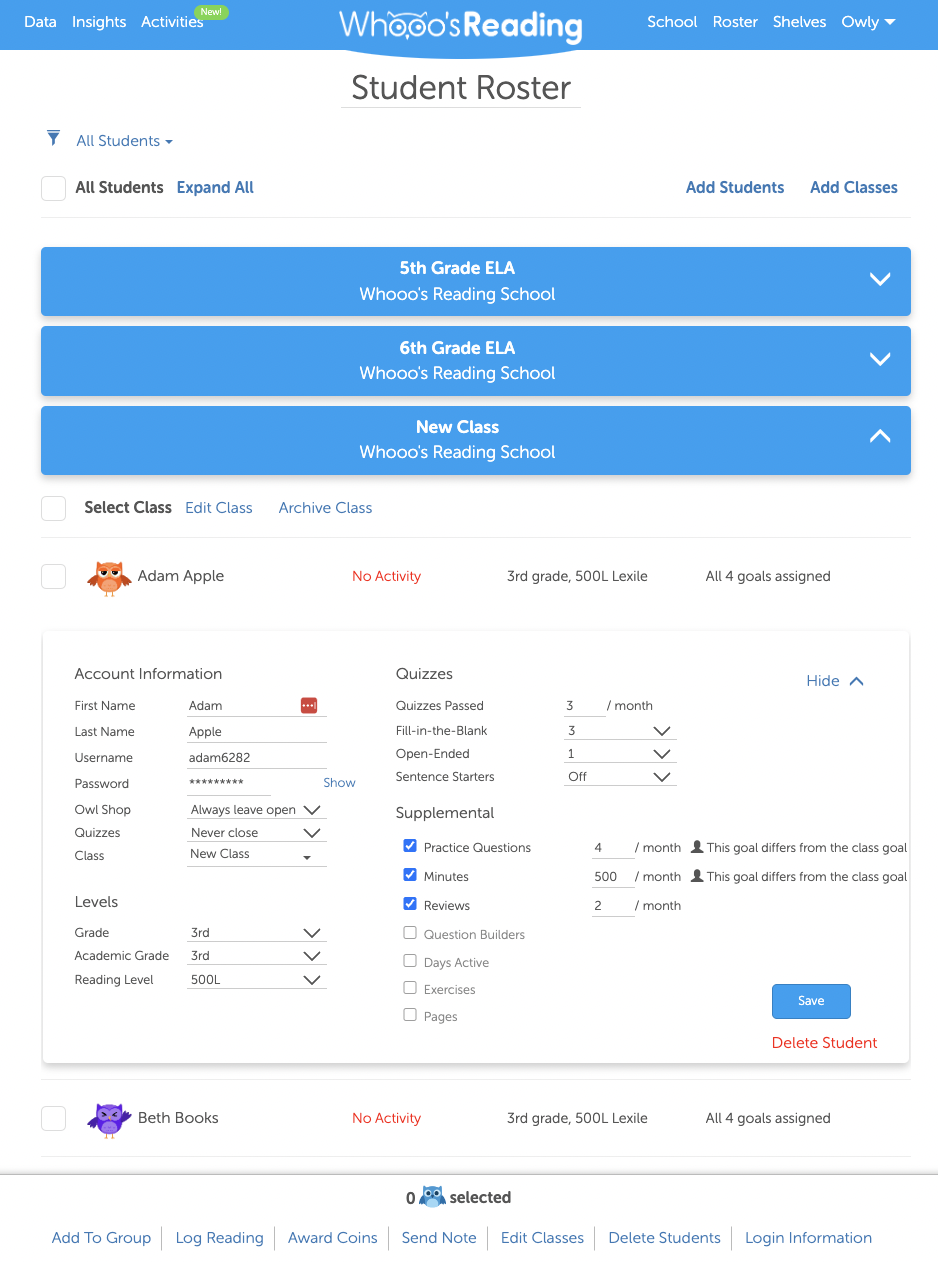Click the Add Students link
938x1262 pixels.
point(735,187)
